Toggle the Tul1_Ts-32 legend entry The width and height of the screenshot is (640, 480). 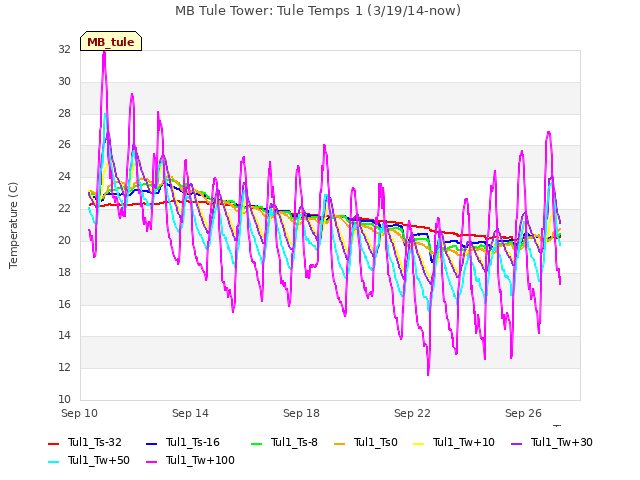pos(84,442)
